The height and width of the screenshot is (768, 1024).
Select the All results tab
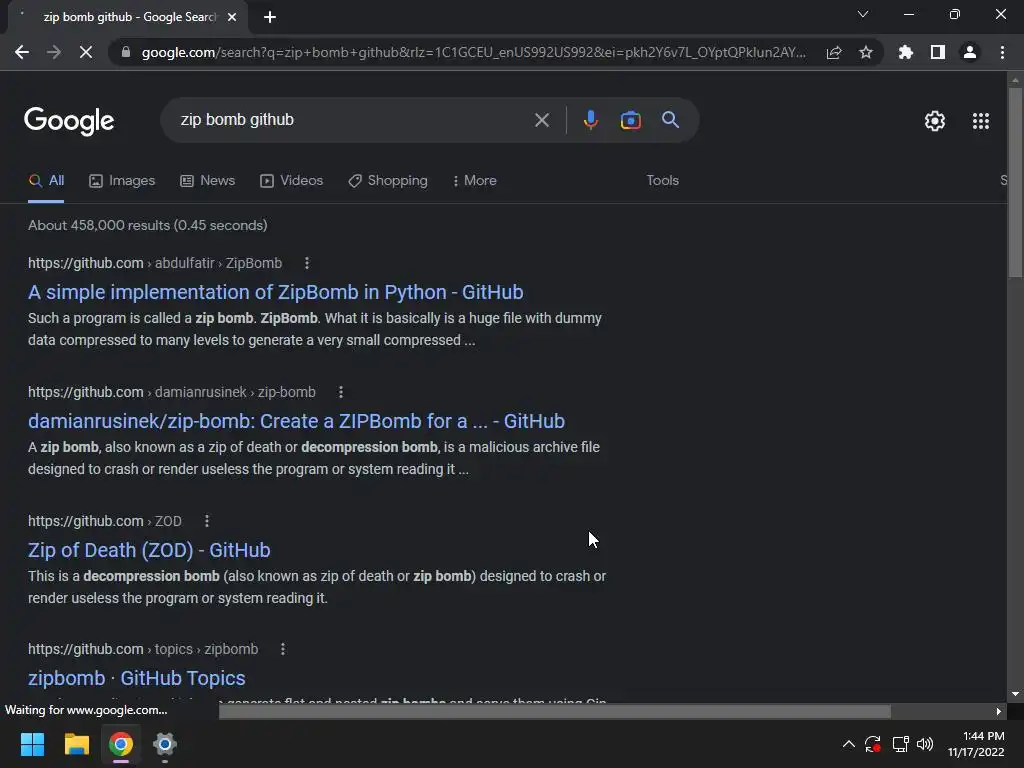click(x=46, y=180)
